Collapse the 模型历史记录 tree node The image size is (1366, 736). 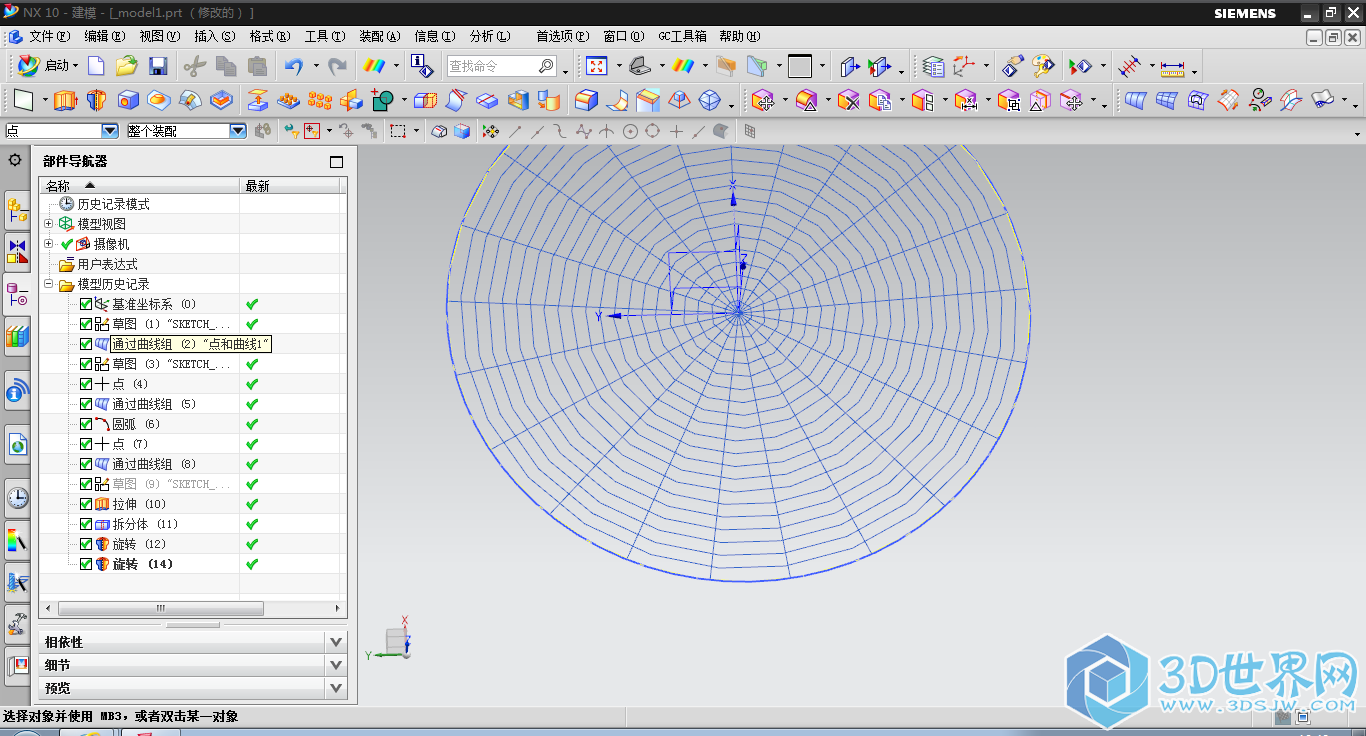click(49, 284)
